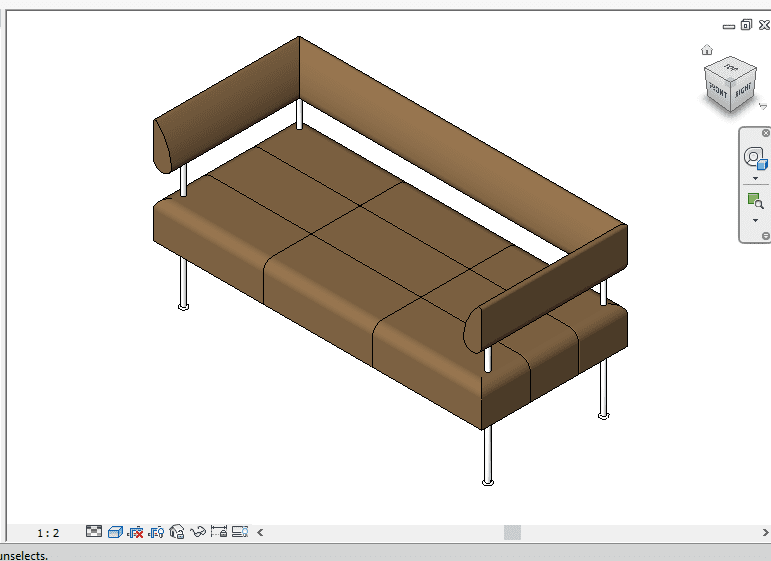Image resolution: width=771 pixels, height=561 pixels.
Task: Select the FRONT face of ViewCube
Action: (720, 91)
